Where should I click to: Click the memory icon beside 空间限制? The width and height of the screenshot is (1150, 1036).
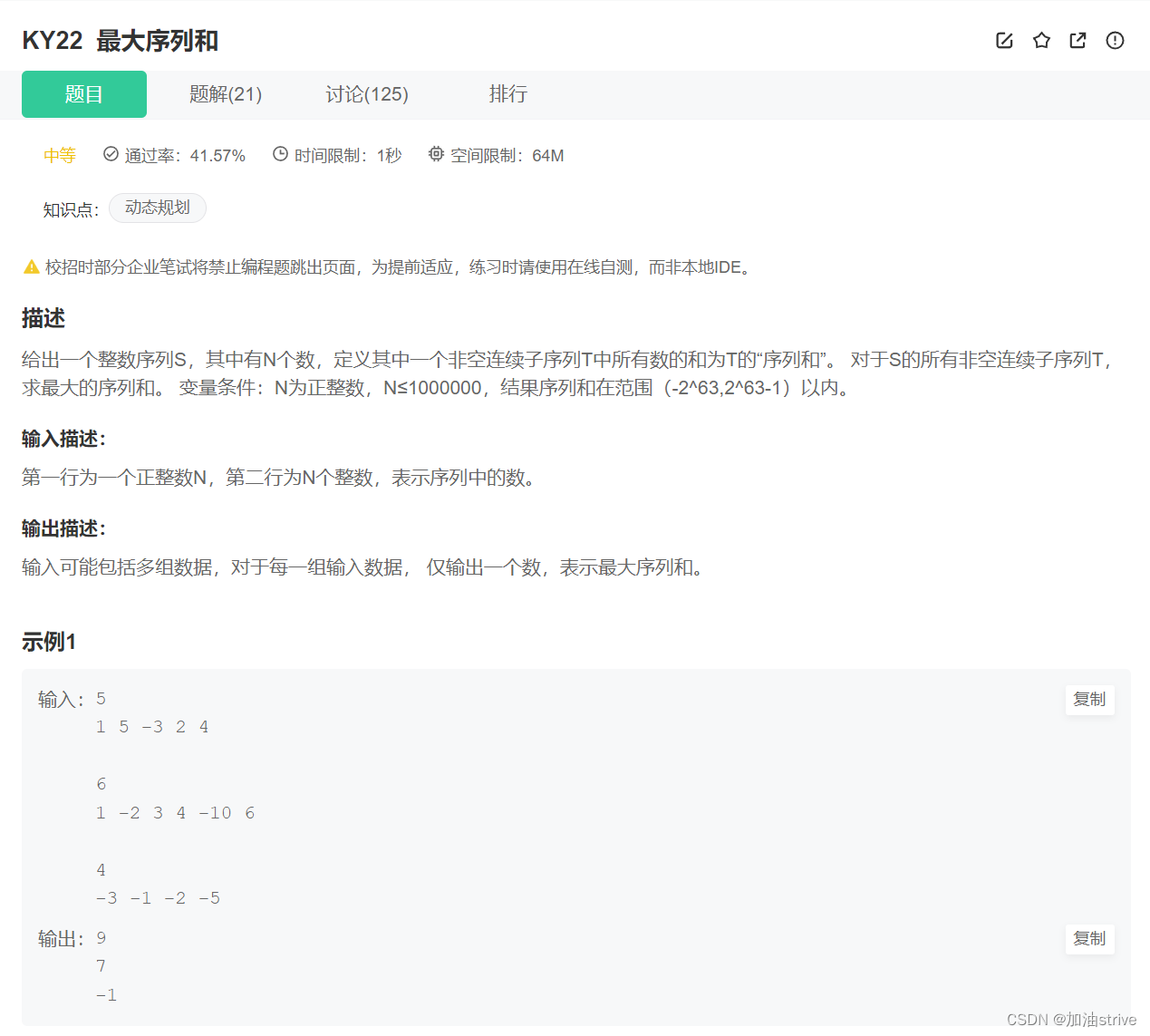click(436, 154)
